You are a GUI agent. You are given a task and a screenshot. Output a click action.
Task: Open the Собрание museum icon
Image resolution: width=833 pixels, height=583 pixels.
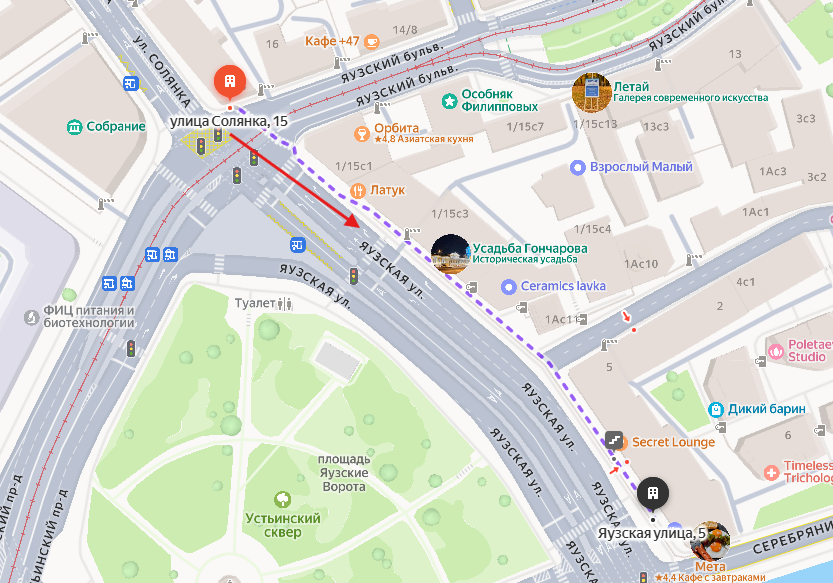74,127
